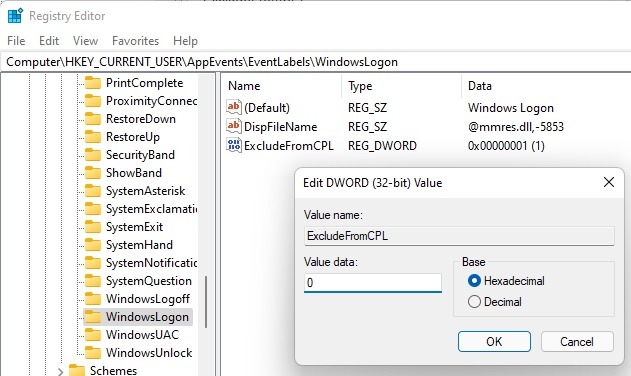The height and width of the screenshot is (376, 631).
Task: Click the DispFileName string value icon
Action: [234, 126]
